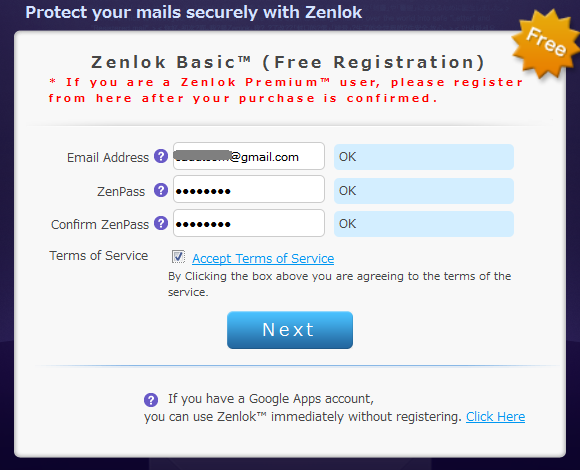
Task: Select the OK status beside ZenPass
Action: [424, 191]
